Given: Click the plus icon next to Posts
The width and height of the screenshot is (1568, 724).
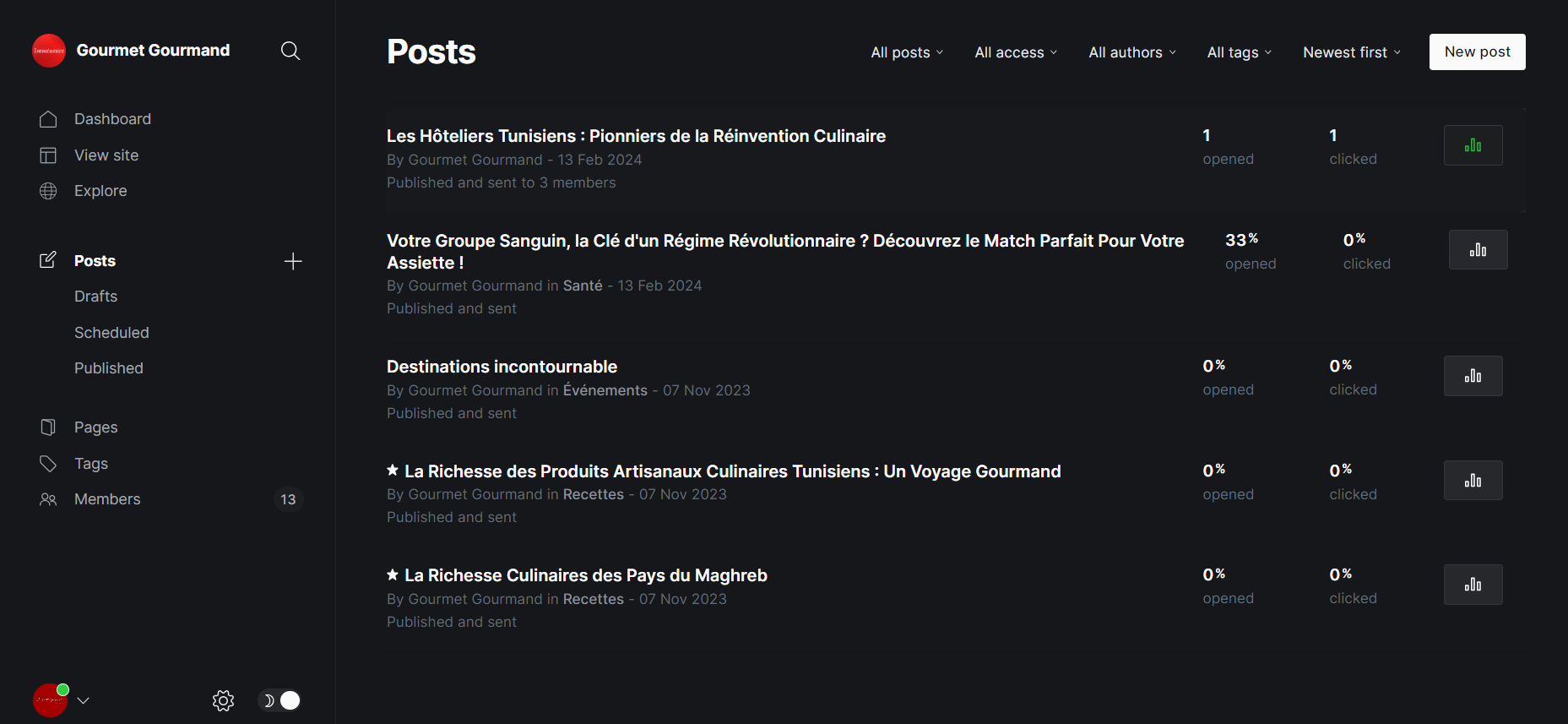Looking at the screenshot, I should click(x=293, y=261).
